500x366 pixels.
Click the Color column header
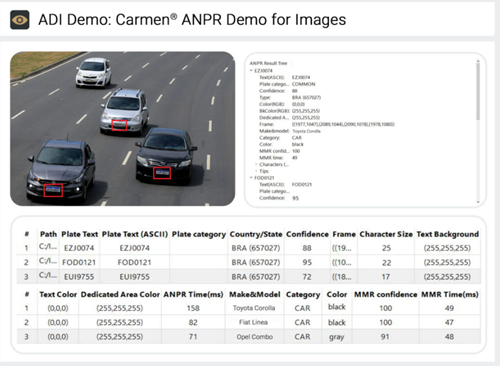tap(337, 295)
